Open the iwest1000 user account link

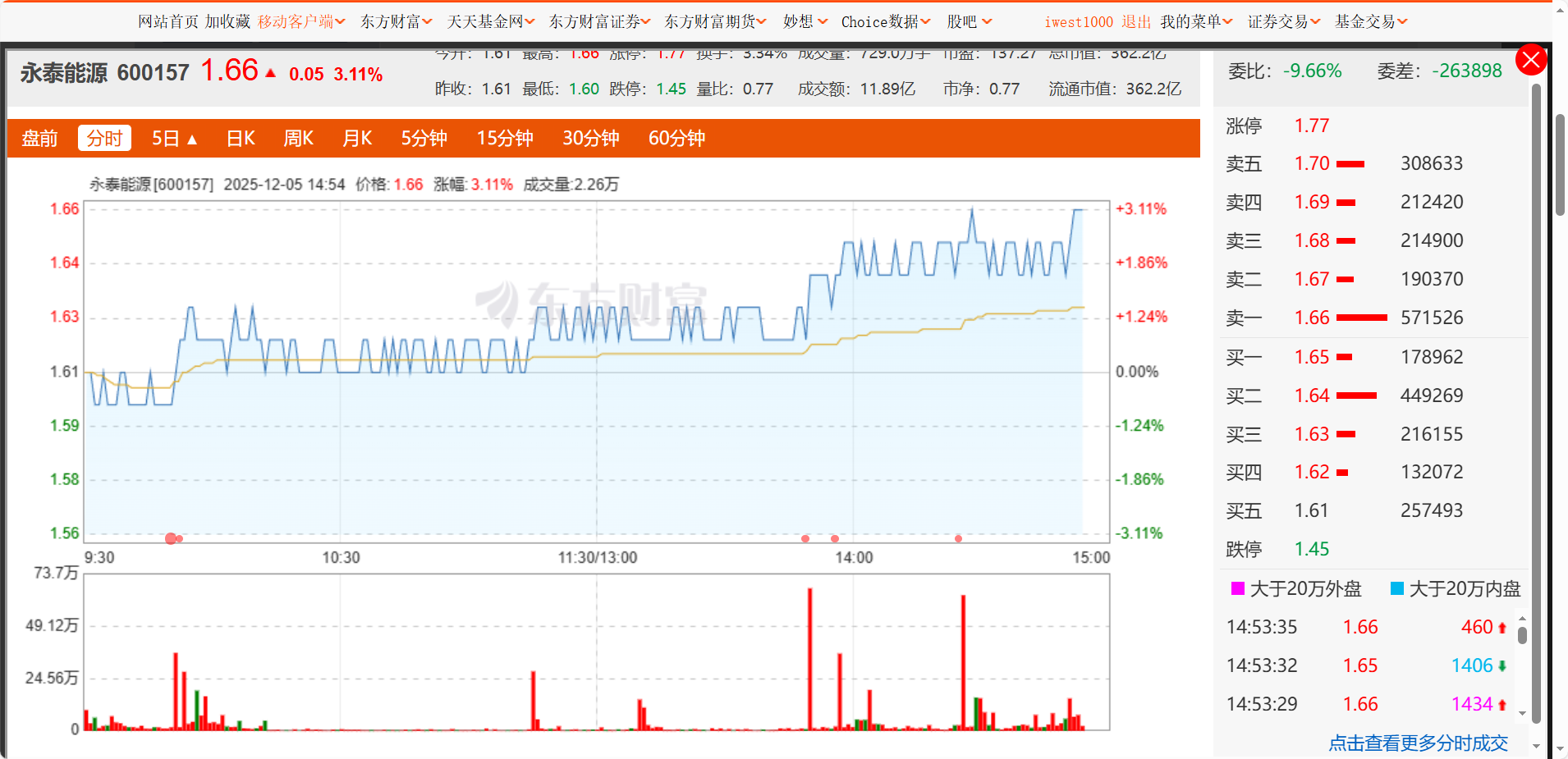point(1079,22)
